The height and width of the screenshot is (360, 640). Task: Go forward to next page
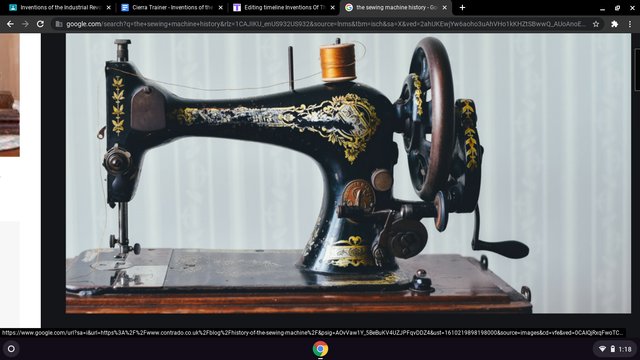pos(25,24)
